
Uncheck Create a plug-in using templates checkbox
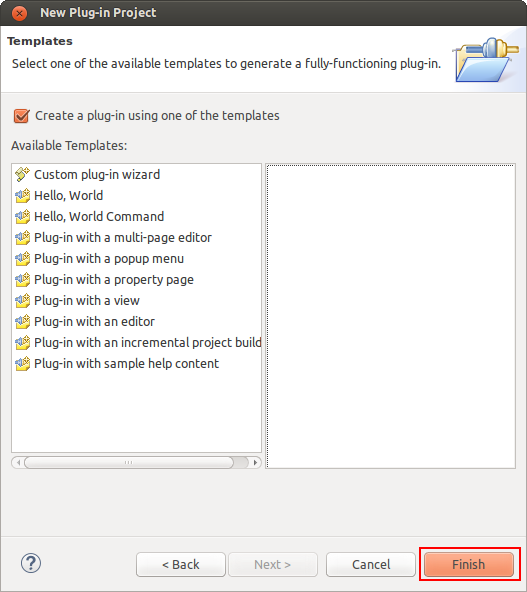click(22, 116)
